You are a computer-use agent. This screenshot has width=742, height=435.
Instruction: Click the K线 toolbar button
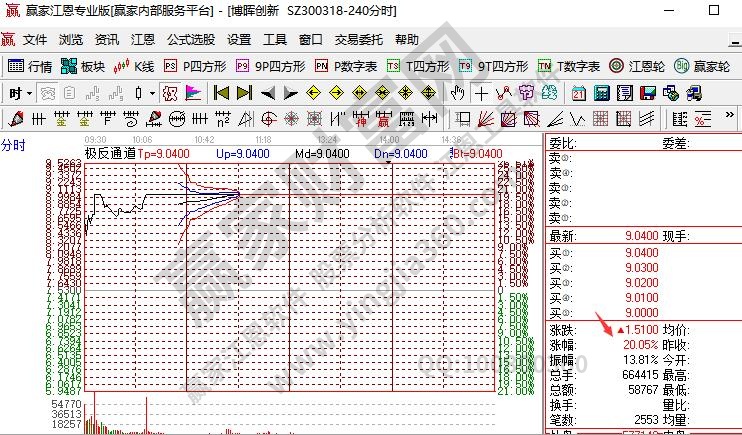click(134, 67)
